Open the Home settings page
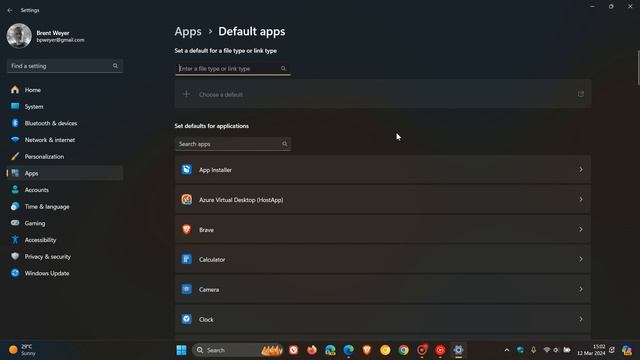This screenshot has width=640, height=360. click(64, 90)
